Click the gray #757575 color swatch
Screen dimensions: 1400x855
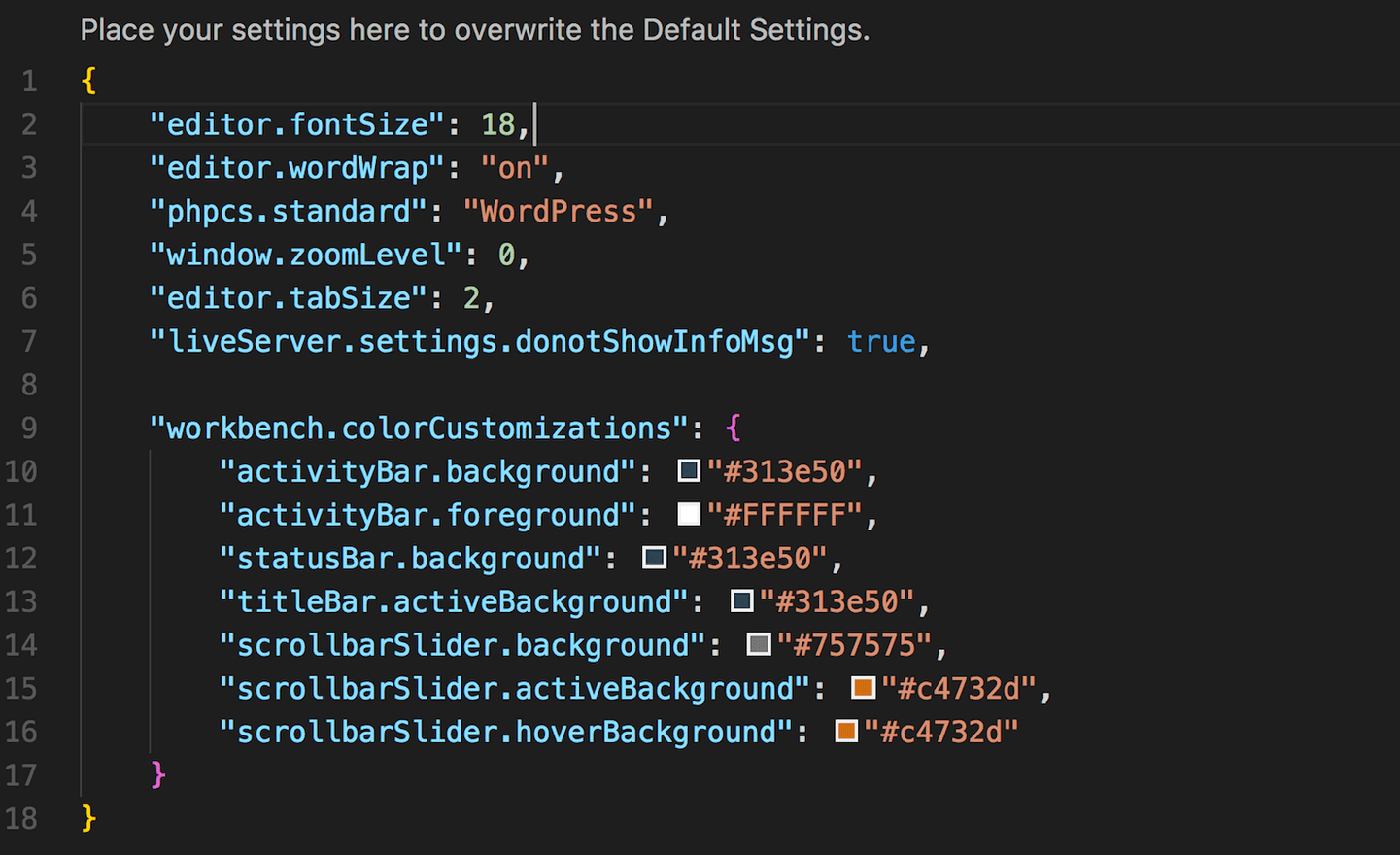(759, 644)
